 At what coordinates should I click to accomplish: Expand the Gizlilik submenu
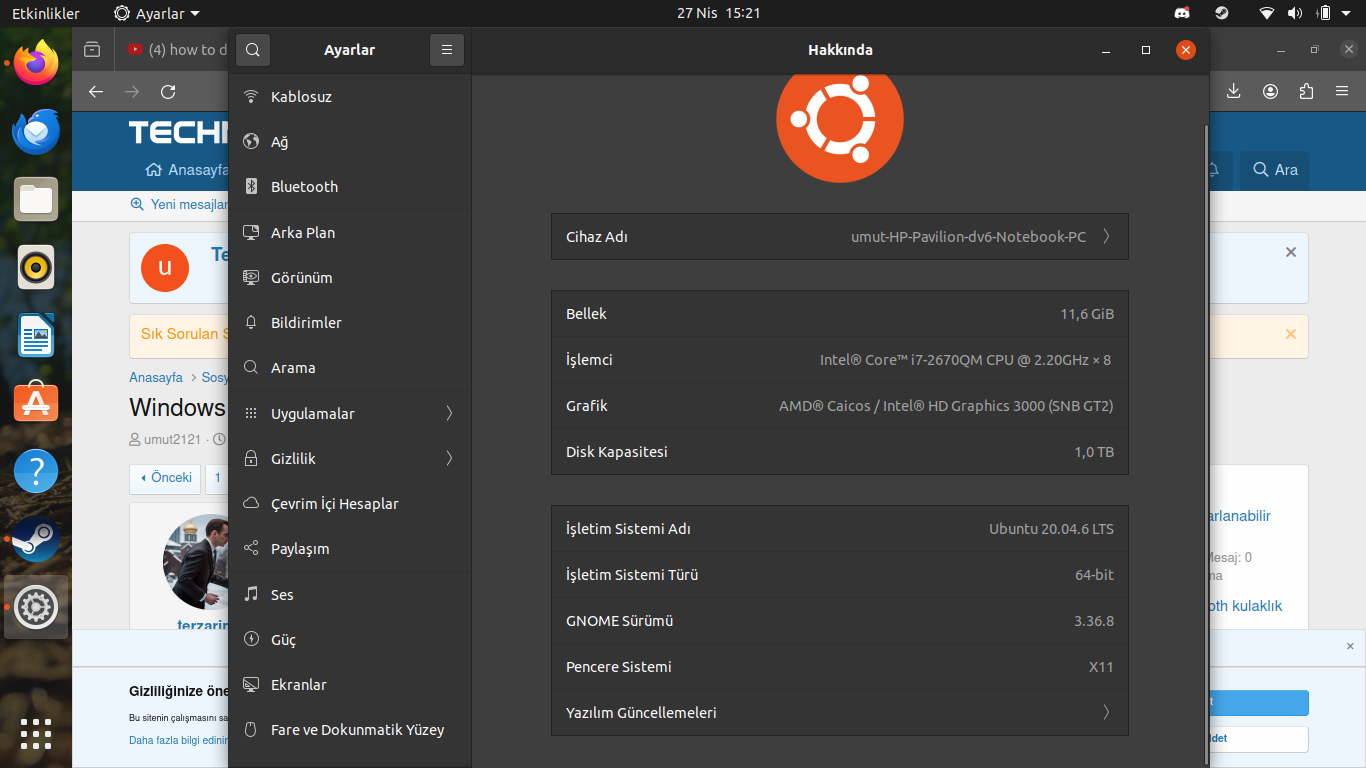pos(349,459)
